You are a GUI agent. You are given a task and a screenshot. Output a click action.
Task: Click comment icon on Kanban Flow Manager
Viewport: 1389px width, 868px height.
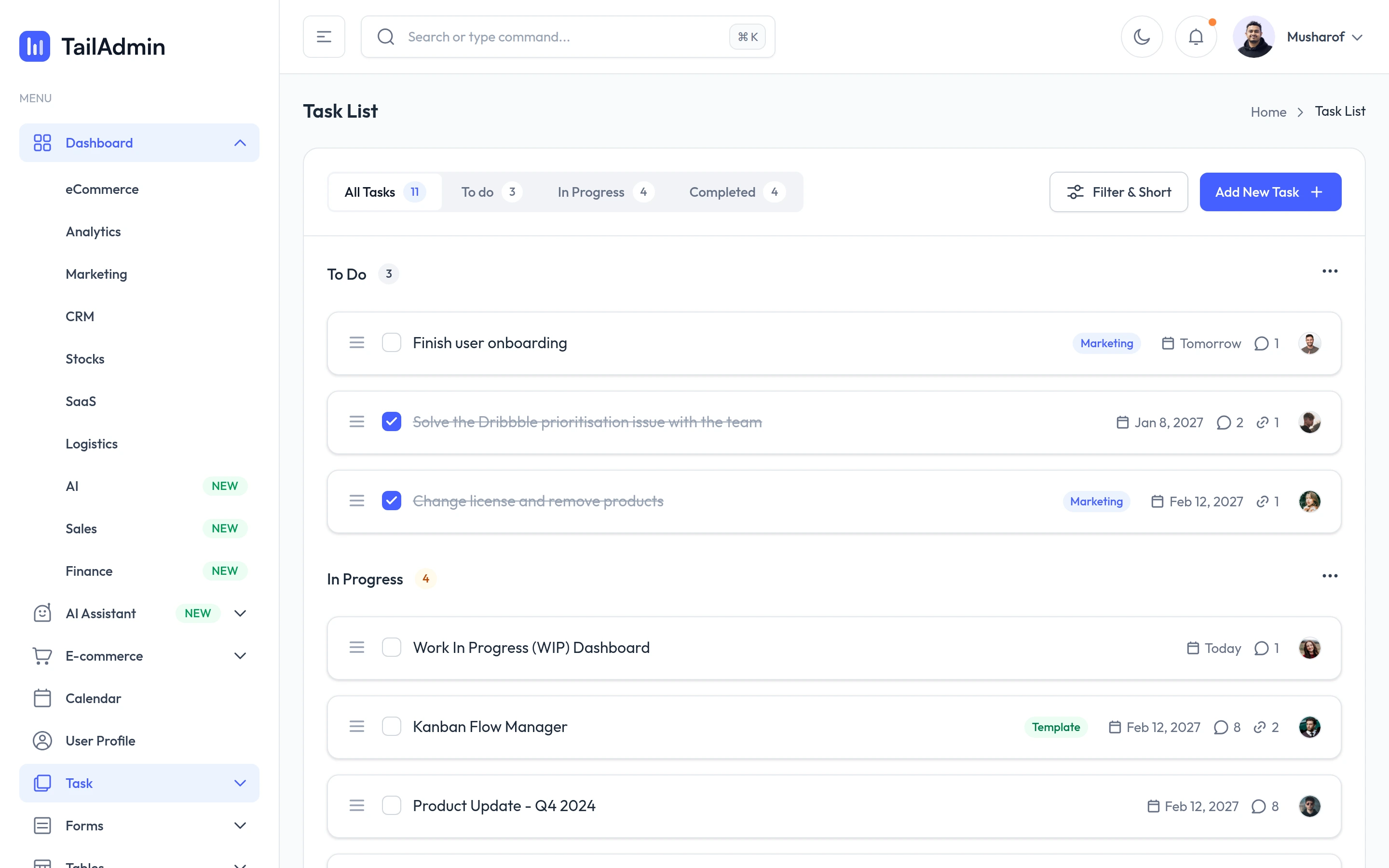tap(1221, 727)
